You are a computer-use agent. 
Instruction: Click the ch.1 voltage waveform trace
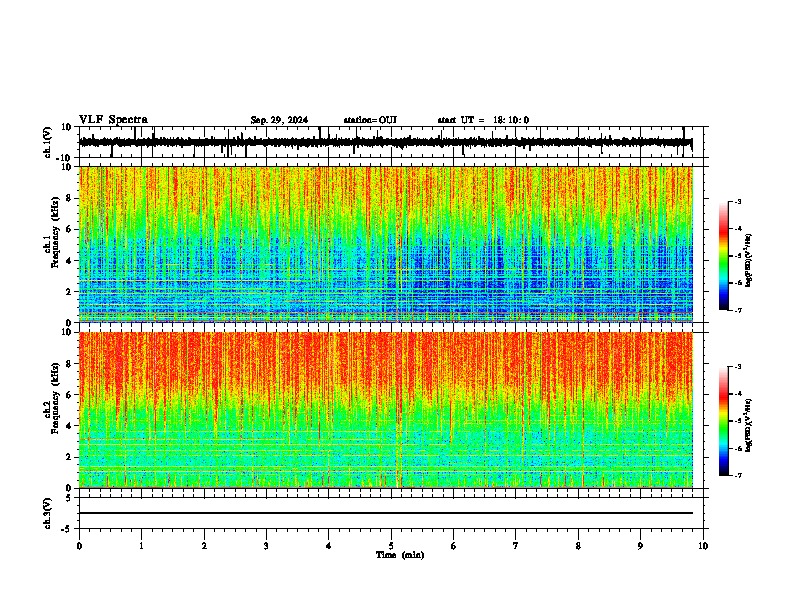[385, 142]
